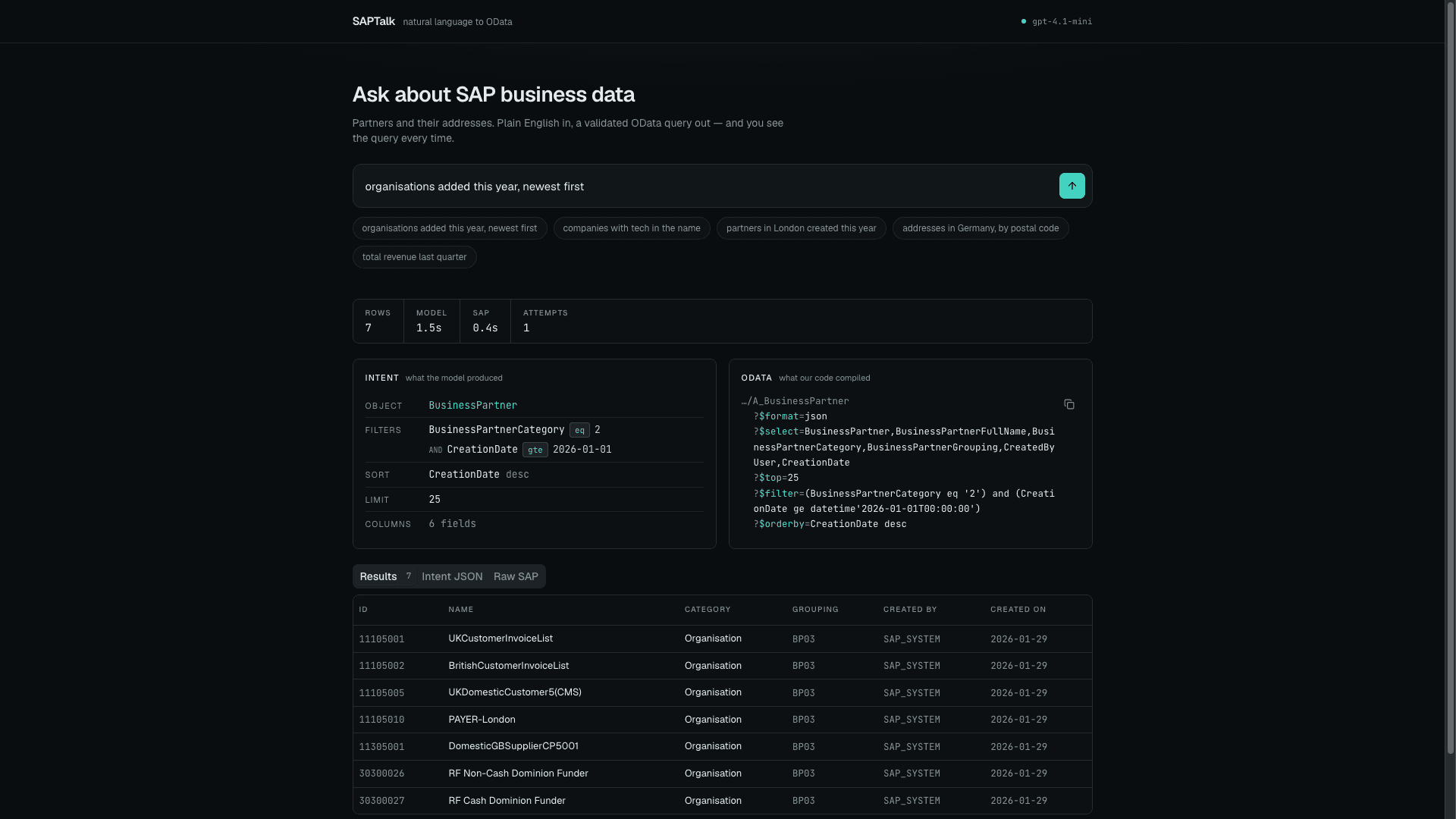
Task: Click the gpt-4.1-mini model indicator
Action: pyautogui.click(x=1056, y=21)
